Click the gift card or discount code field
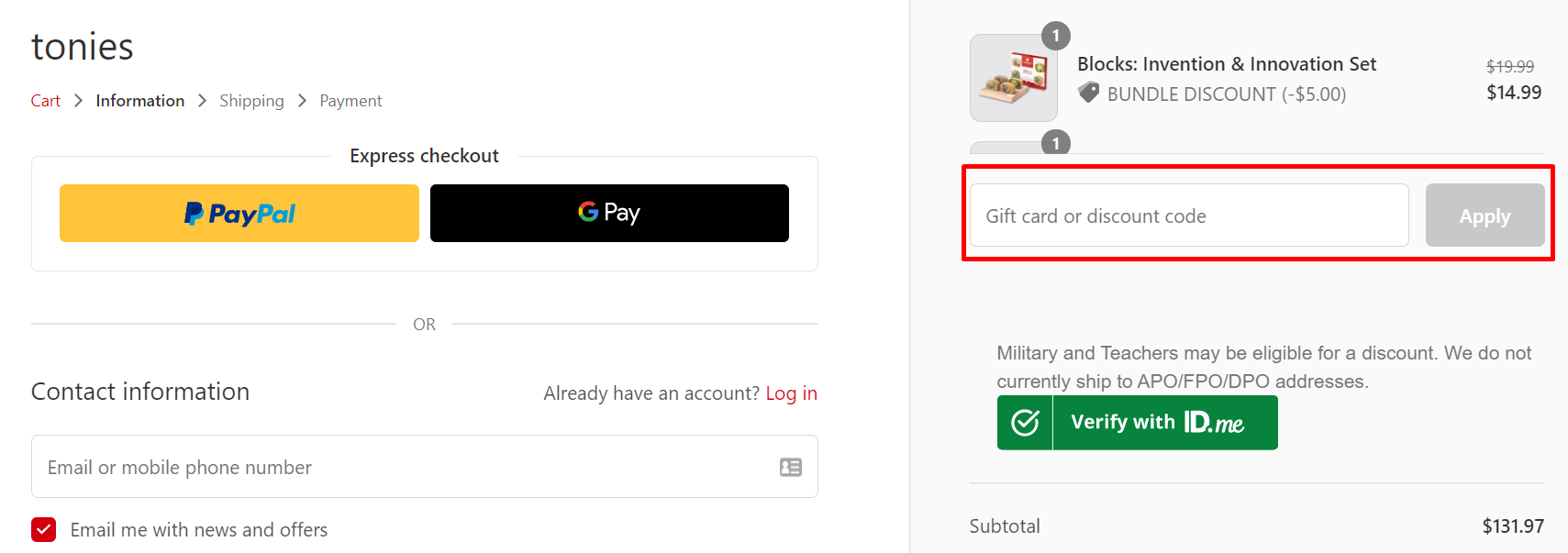The width and height of the screenshot is (1568, 553). click(x=1187, y=216)
